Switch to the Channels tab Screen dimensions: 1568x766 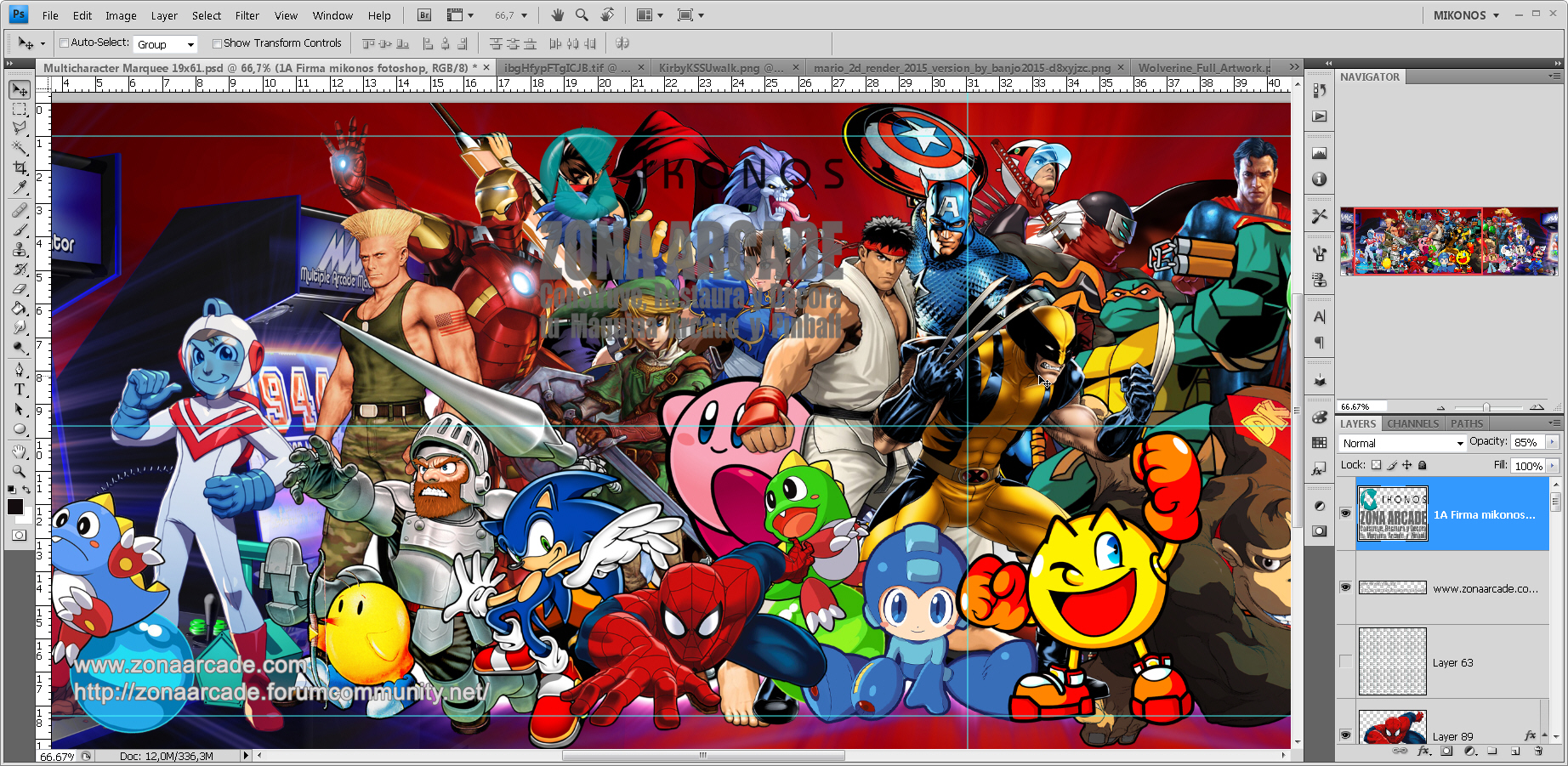1412,423
